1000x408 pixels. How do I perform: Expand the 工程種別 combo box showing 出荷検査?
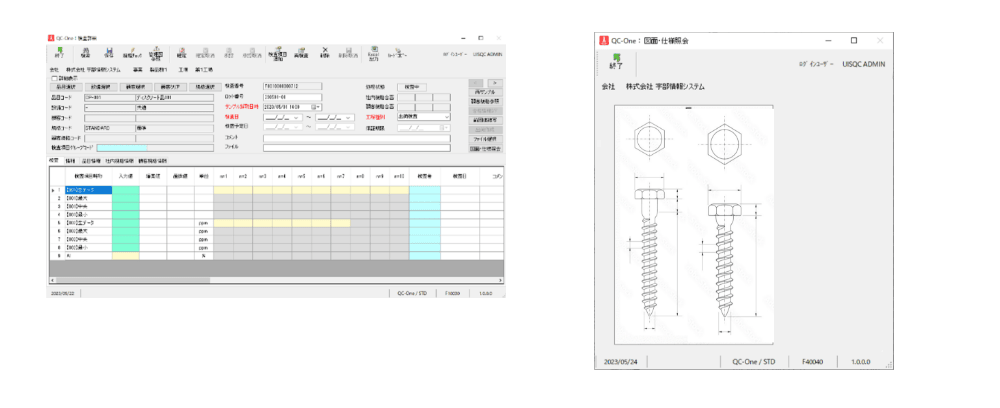446,117
